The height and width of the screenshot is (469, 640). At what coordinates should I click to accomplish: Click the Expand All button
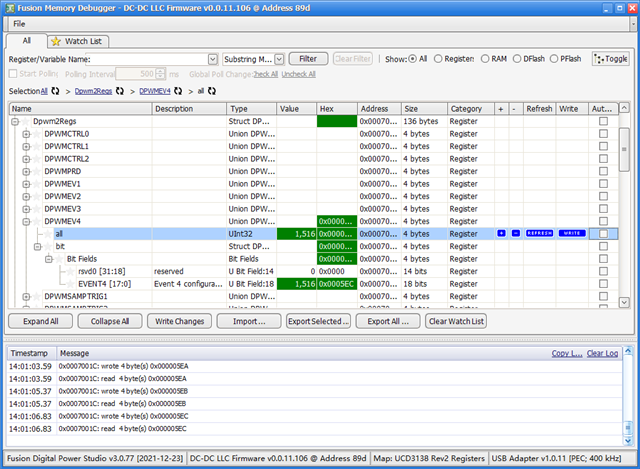(40, 321)
